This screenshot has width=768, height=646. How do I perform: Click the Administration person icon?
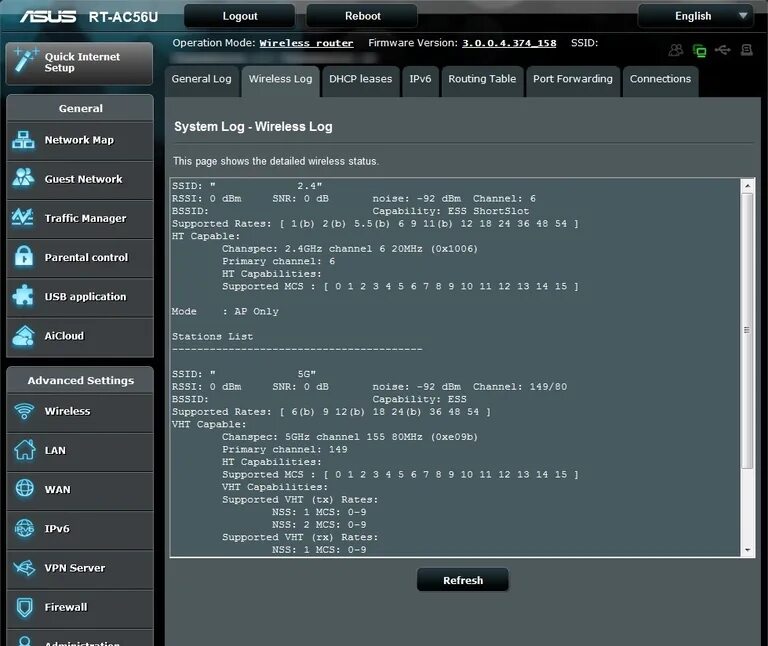pos(24,641)
